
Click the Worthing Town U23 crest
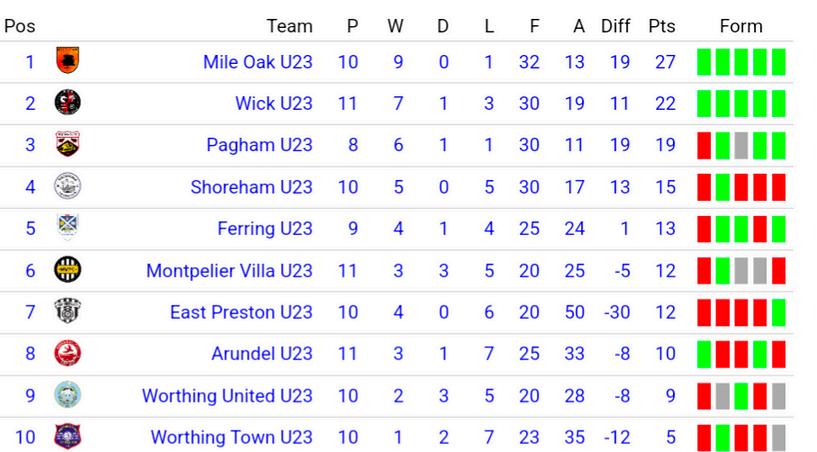click(67, 436)
